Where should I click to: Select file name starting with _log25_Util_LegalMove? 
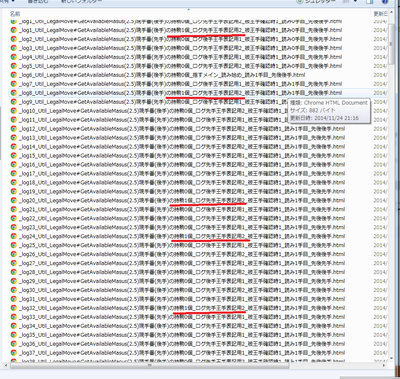(182, 245)
